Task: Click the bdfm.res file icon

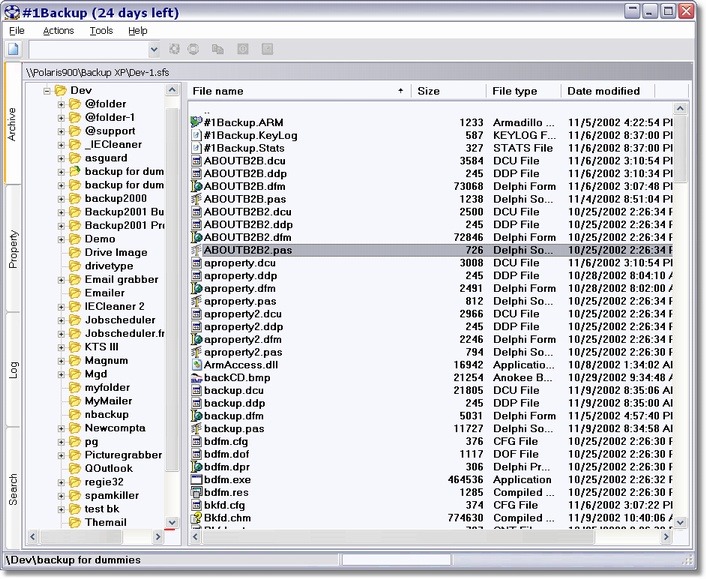Action: tap(196, 493)
